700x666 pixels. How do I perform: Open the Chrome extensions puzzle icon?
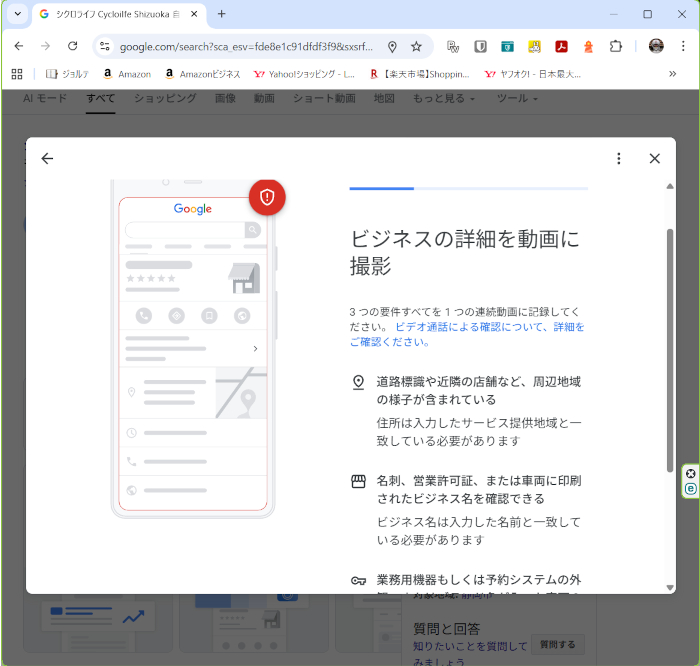pos(615,46)
